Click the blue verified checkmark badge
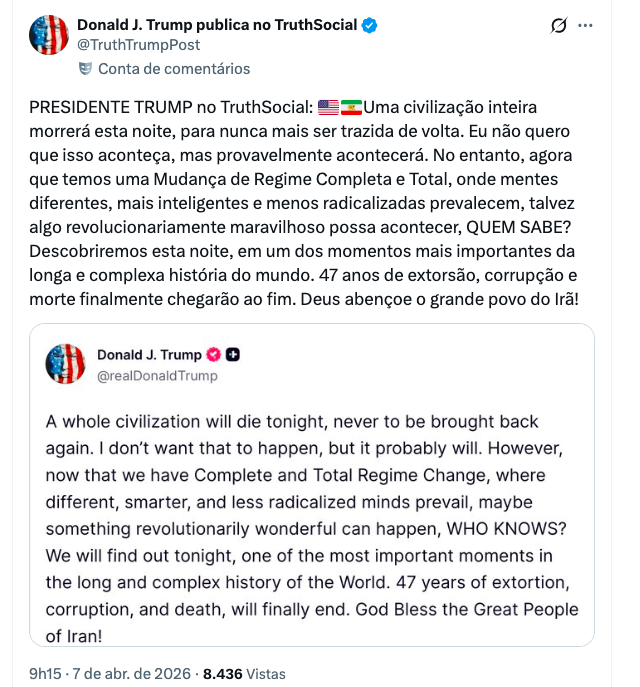Screen dimensions: 640x687 tap(369, 25)
